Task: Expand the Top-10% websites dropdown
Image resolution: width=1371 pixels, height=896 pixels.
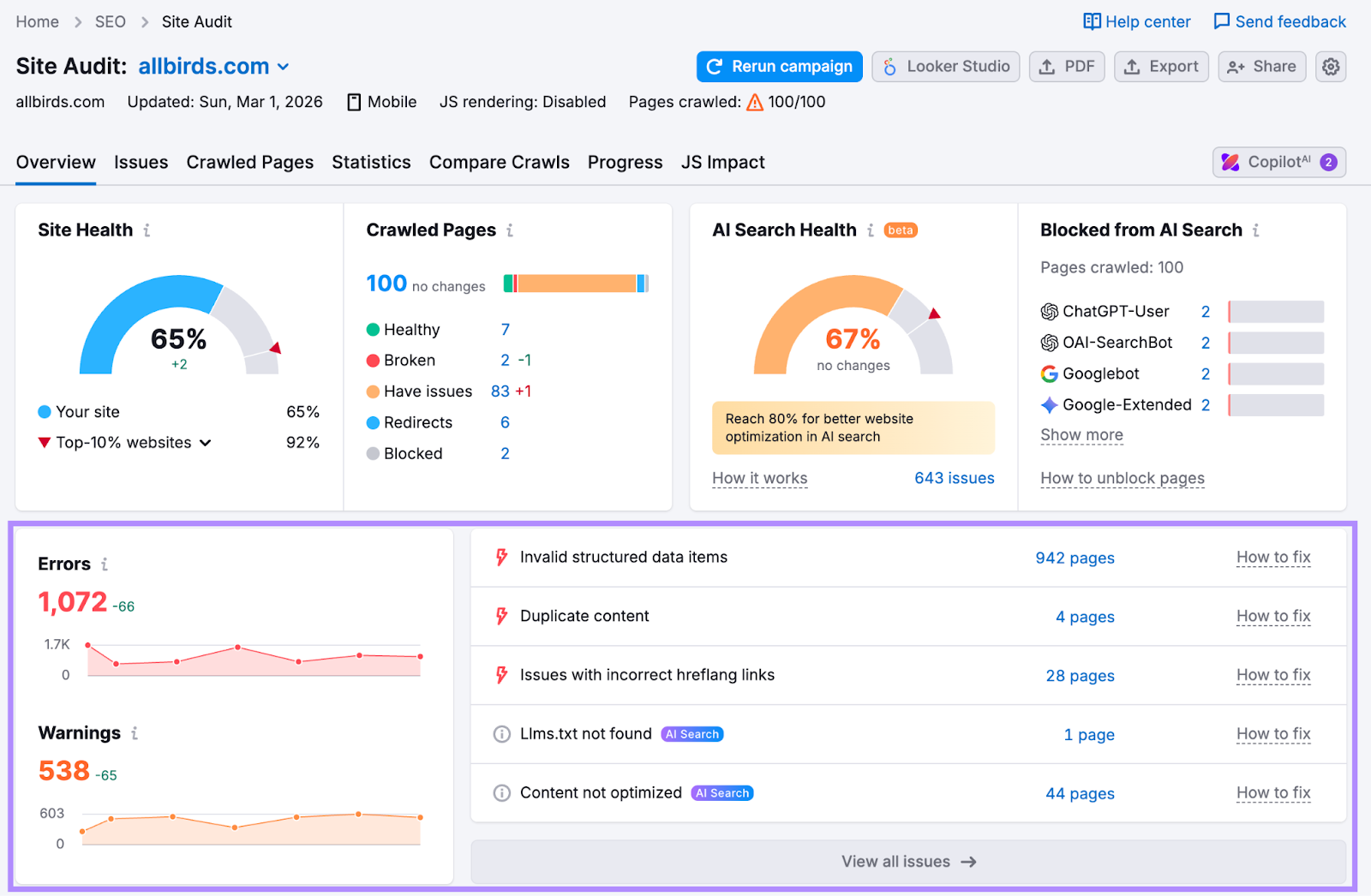Action: coord(205,443)
